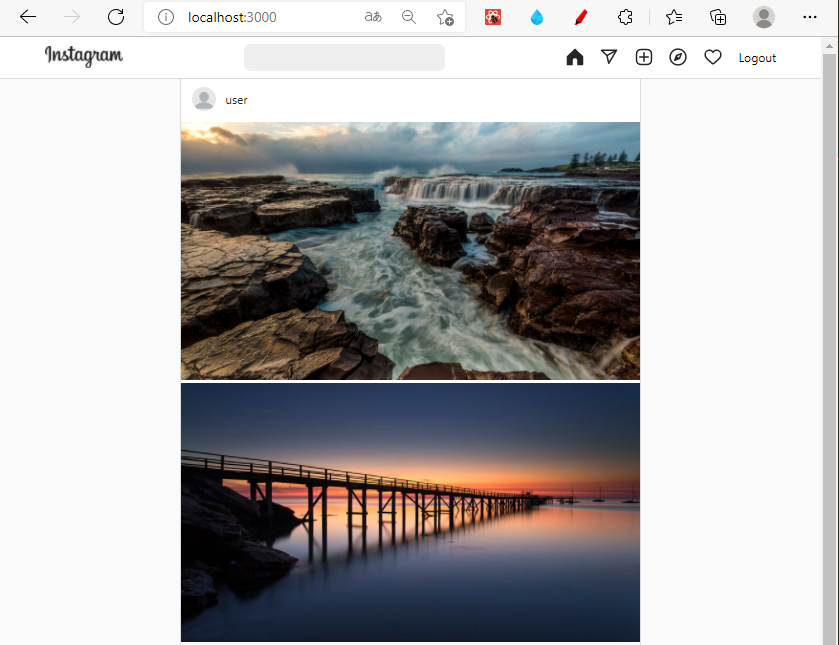Create a new post with plus icon
The image size is (839, 645).
pyautogui.click(x=644, y=57)
